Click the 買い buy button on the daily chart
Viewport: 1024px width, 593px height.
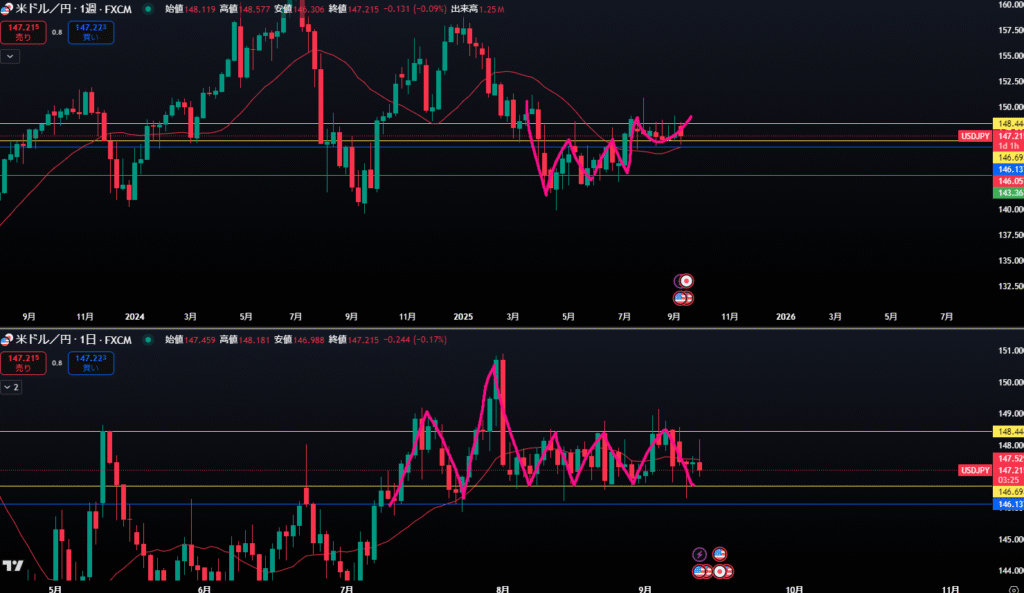click(x=91, y=363)
